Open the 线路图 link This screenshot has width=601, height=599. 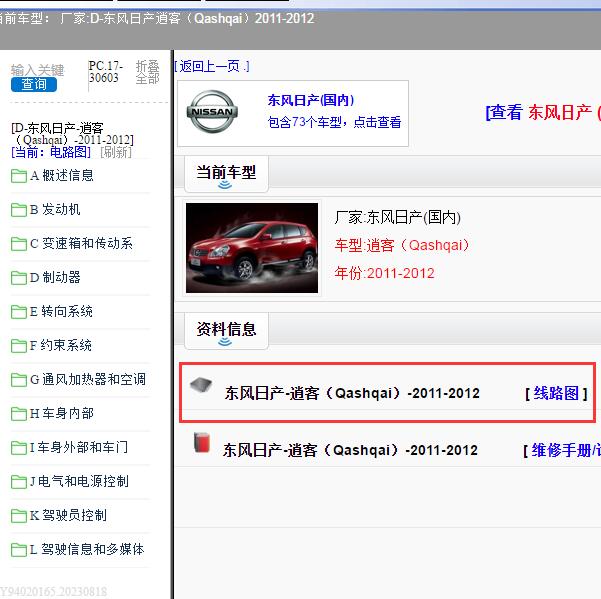click(557, 393)
